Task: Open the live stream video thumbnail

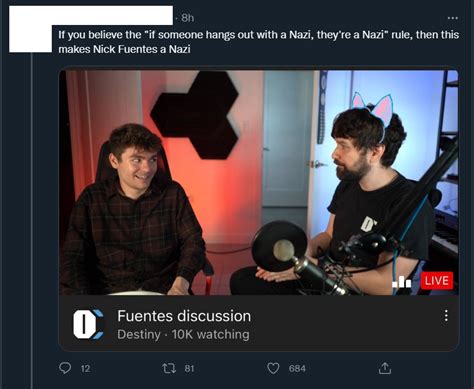Action: tap(259, 182)
